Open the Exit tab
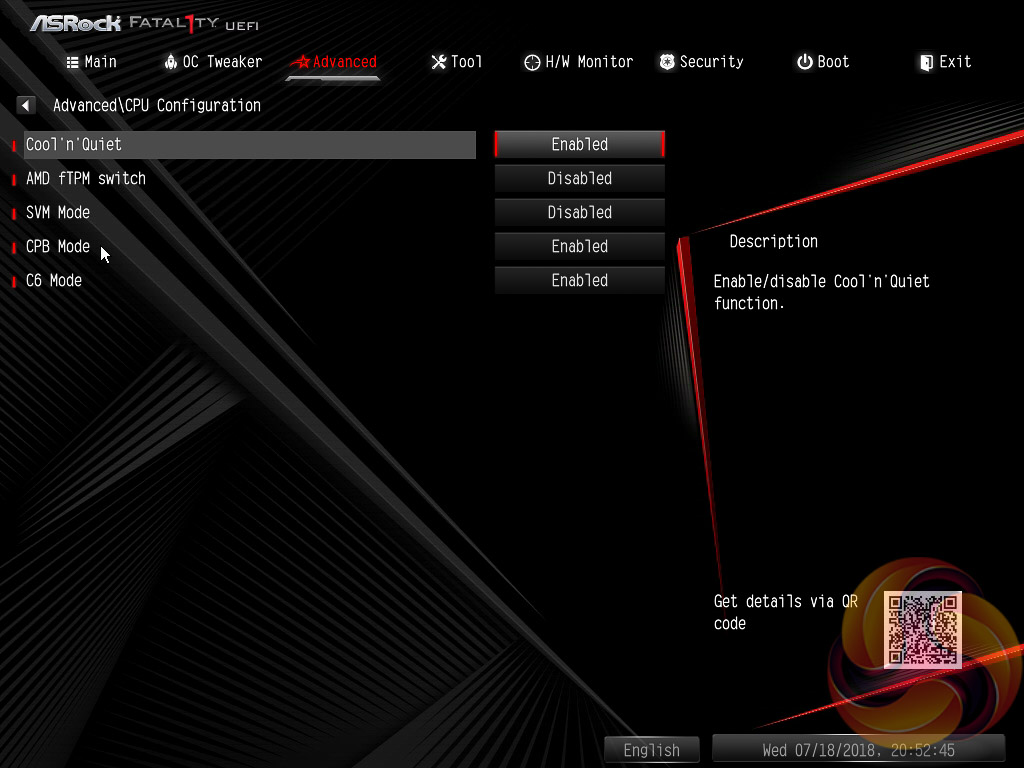The width and height of the screenshot is (1024, 768). point(946,62)
